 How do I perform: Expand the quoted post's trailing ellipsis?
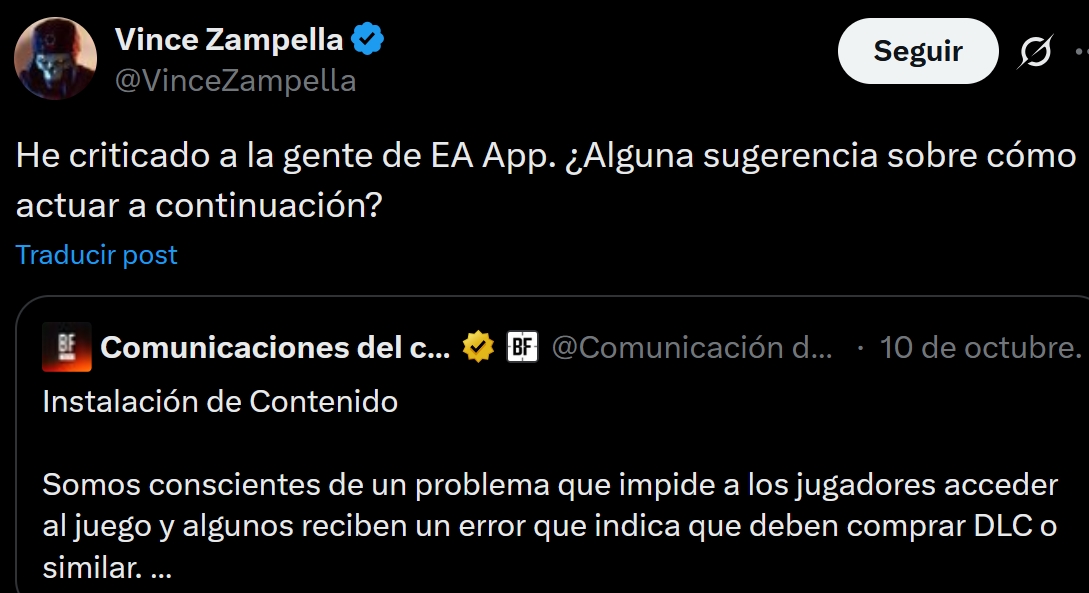[x=160, y=568]
